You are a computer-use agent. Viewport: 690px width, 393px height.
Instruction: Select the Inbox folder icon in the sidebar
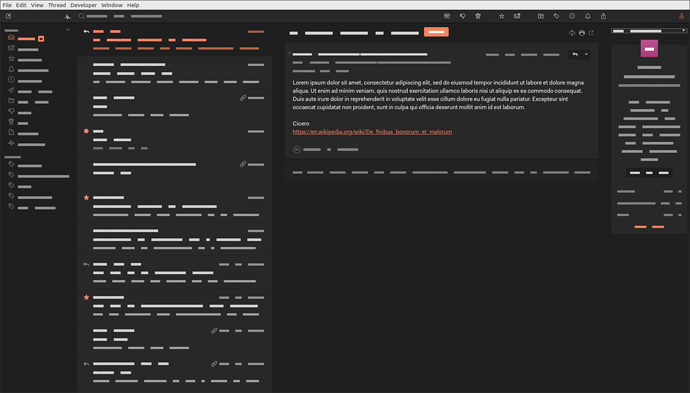point(11,38)
